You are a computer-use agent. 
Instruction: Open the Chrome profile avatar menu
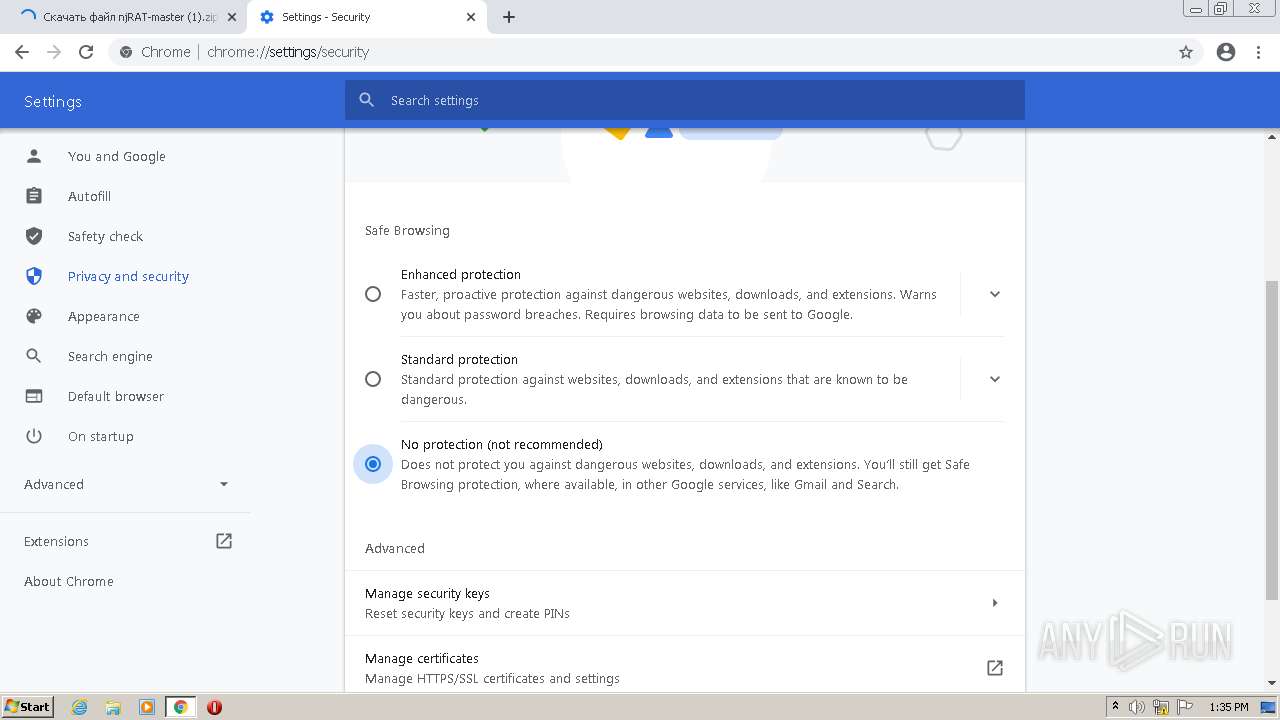point(1226,52)
